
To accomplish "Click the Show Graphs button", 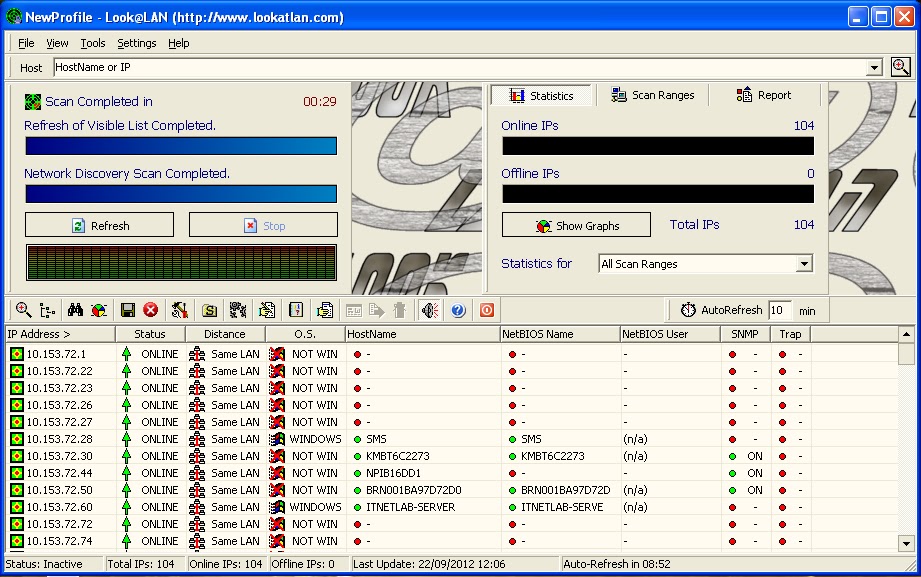I will coord(576,226).
